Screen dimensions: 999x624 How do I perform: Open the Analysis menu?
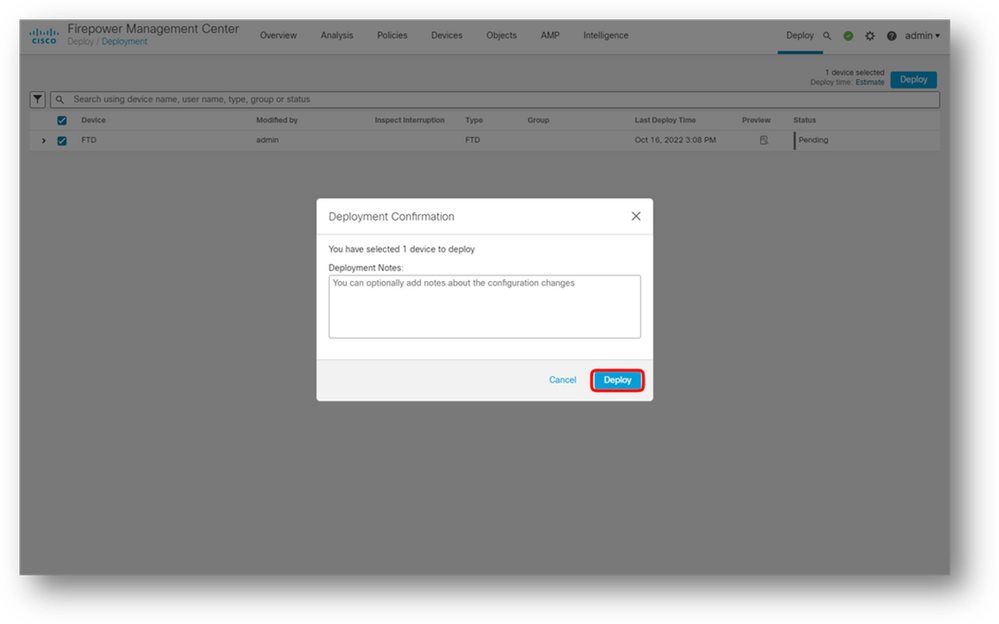[x=336, y=36]
